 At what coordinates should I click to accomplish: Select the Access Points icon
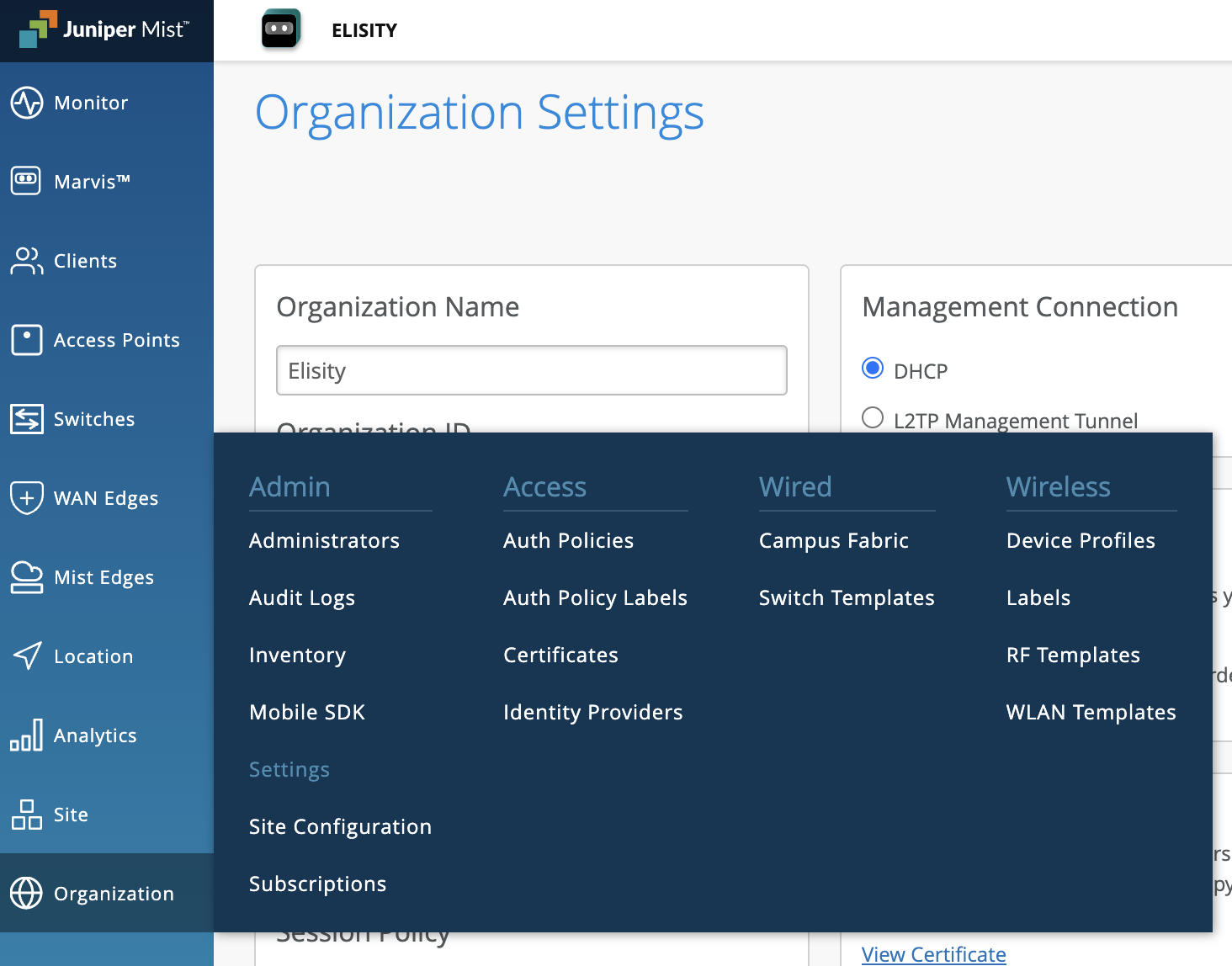coord(27,340)
